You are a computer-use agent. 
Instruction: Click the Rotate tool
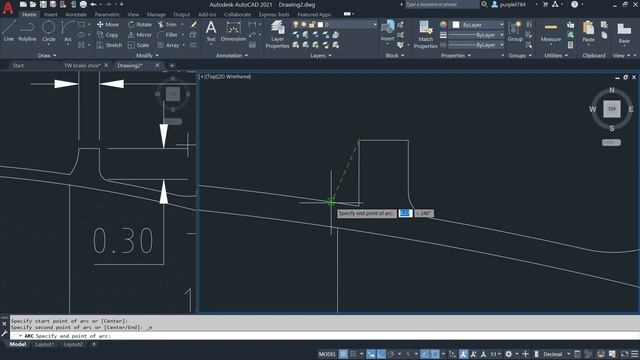[140, 24]
